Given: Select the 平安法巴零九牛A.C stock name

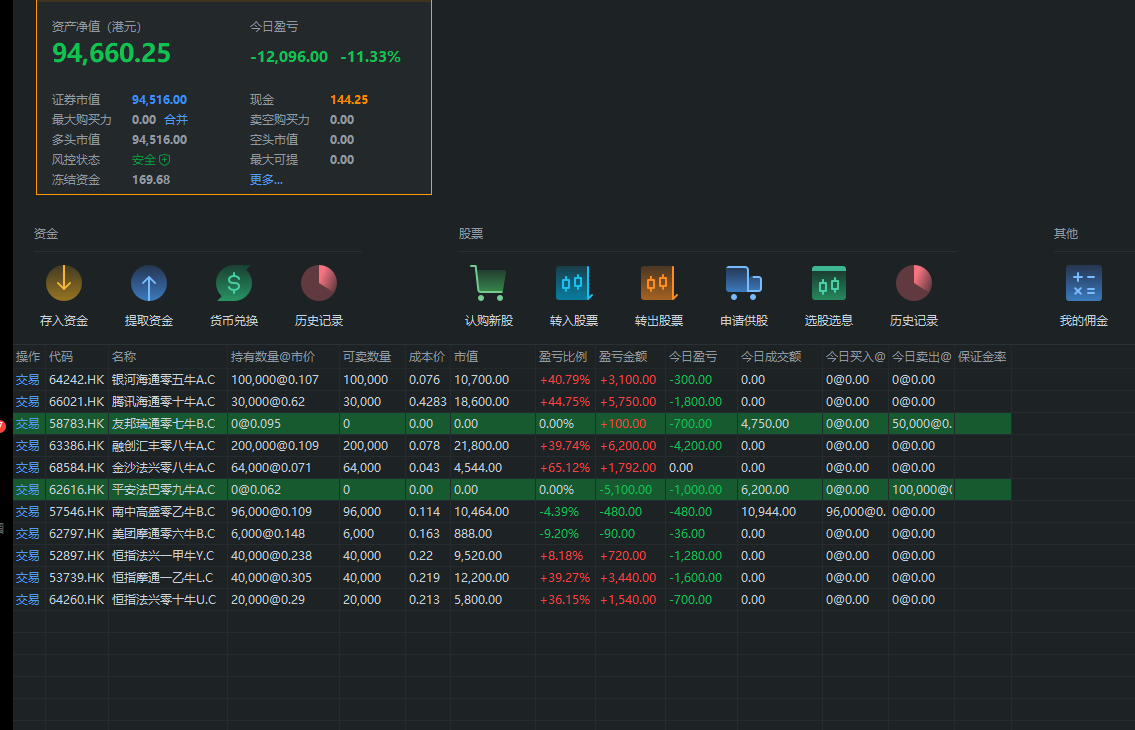Looking at the screenshot, I should click(164, 490).
